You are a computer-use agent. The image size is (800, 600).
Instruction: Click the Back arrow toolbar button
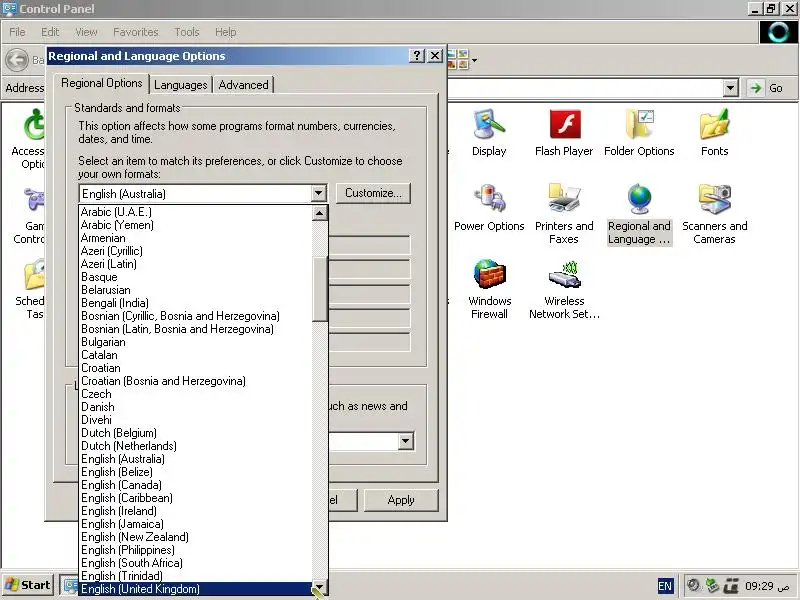point(17,60)
